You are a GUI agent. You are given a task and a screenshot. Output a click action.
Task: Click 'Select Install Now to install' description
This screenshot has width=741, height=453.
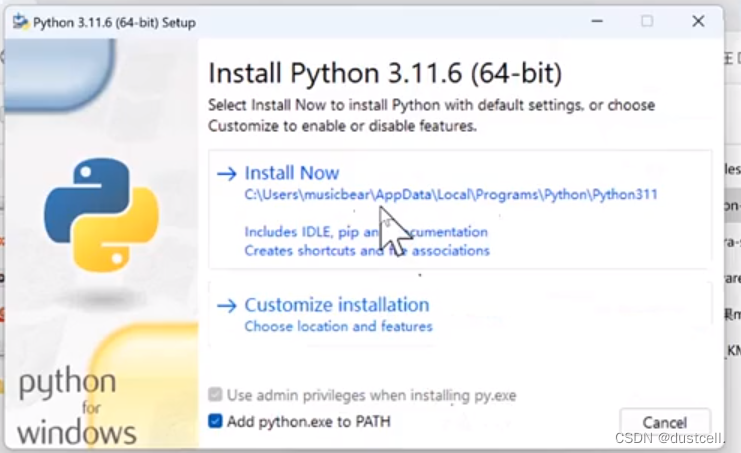pos(431,115)
